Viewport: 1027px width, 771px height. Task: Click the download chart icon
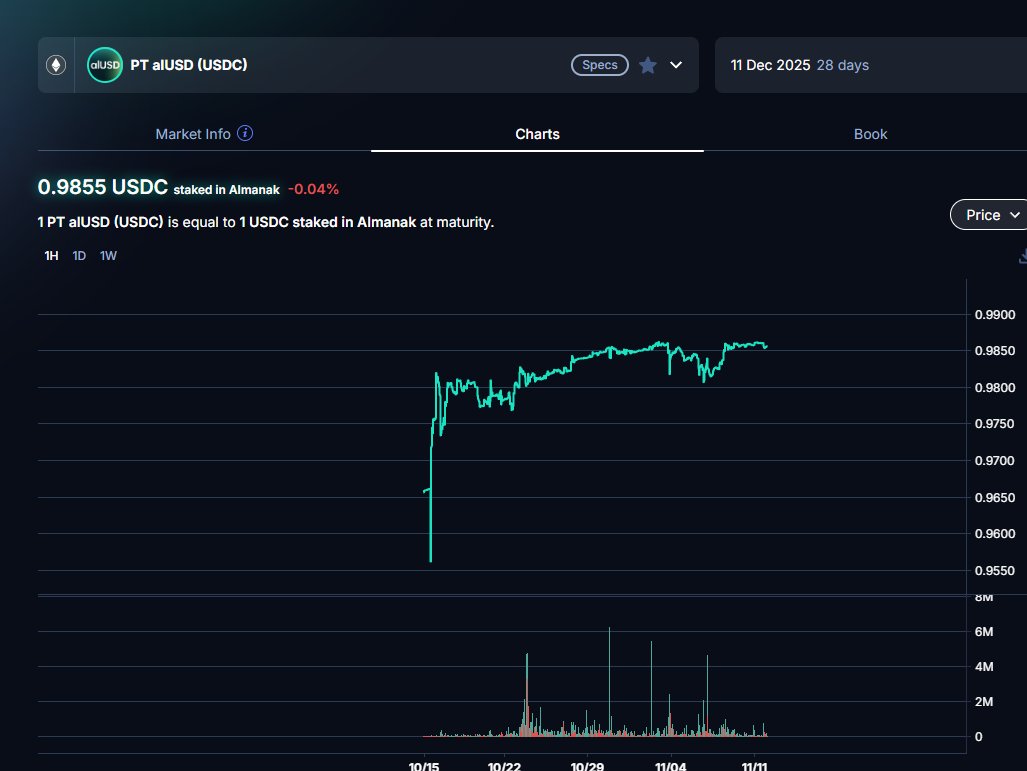(x=1022, y=256)
